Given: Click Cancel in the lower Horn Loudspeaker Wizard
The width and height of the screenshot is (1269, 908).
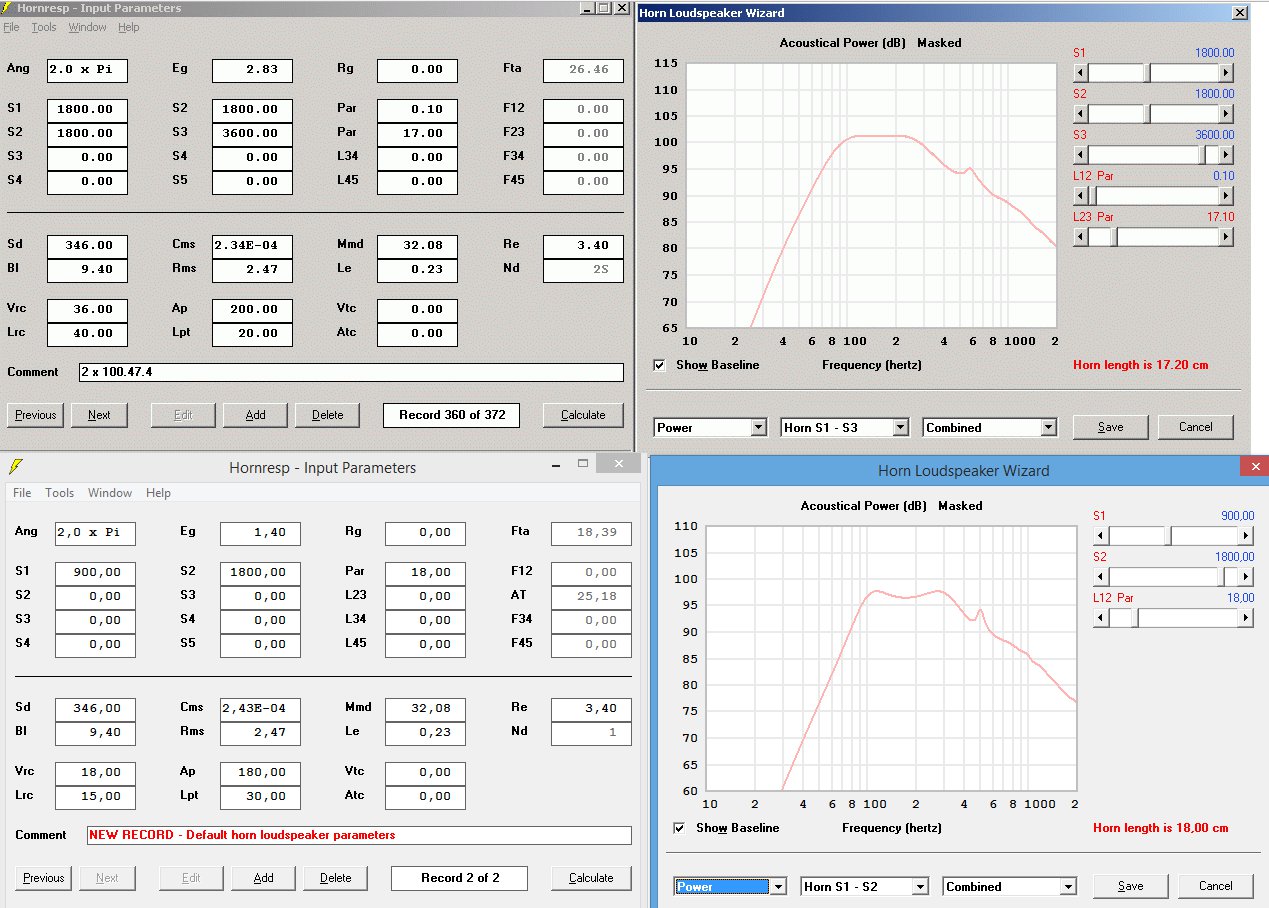Looking at the screenshot, I should (1216, 886).
